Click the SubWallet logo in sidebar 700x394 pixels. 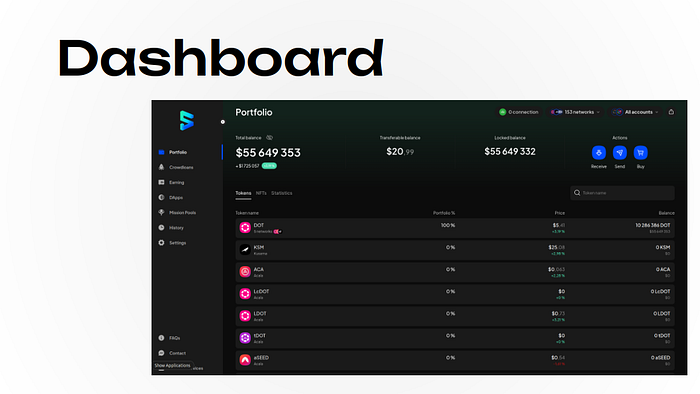[187, 120]
